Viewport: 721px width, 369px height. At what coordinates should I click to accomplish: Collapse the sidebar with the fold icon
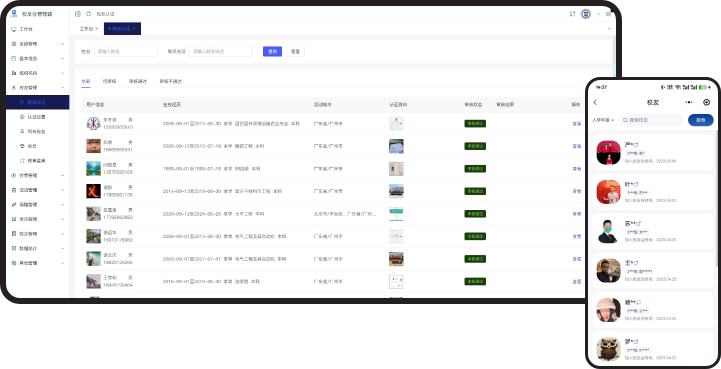pyautogui.click(x=78, y=14)
